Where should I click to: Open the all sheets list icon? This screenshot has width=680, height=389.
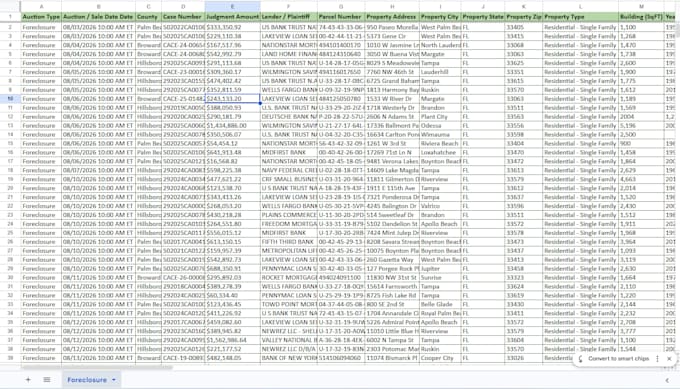(47, 379)
